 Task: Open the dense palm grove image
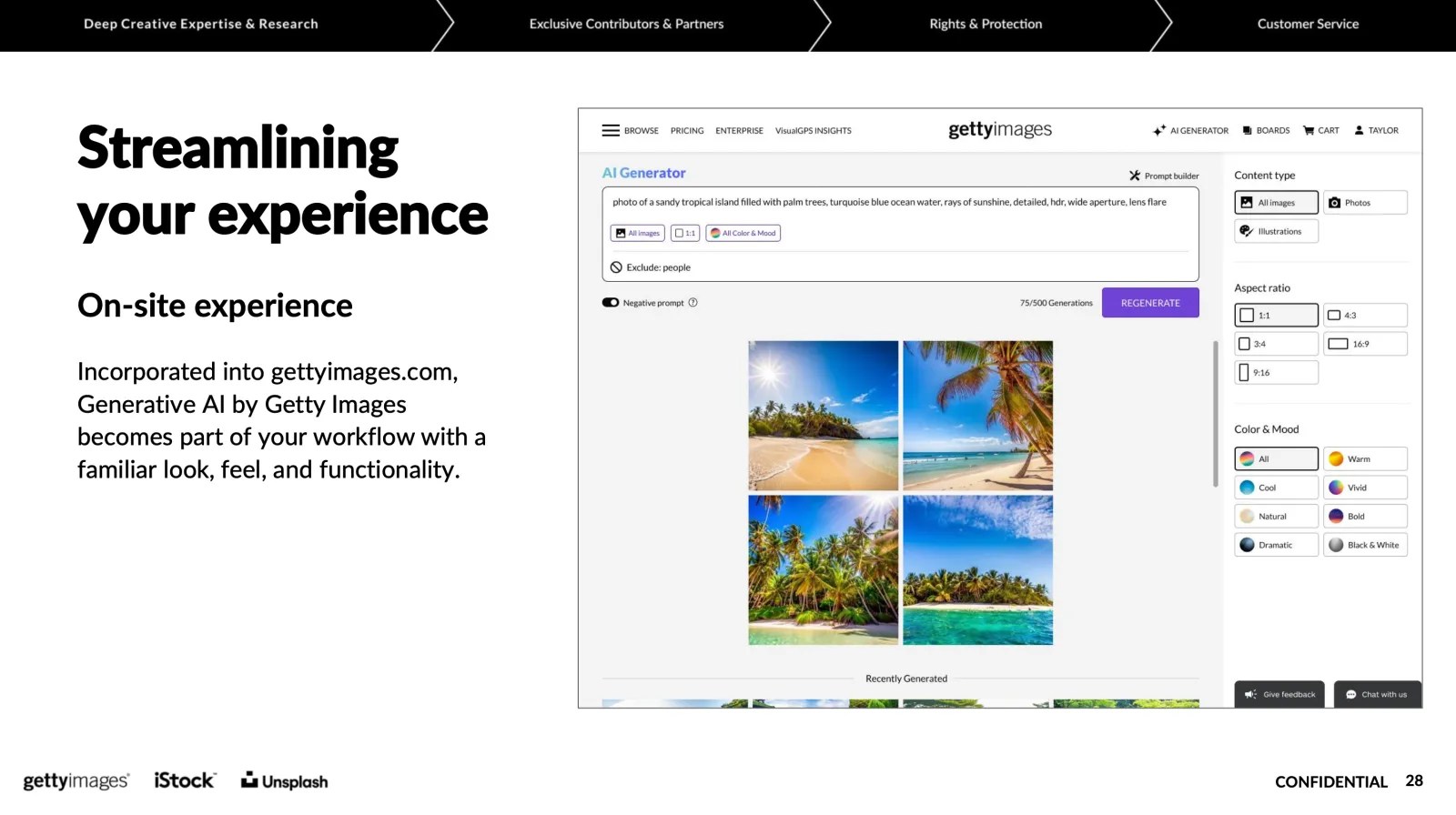[x=824, y=570]
